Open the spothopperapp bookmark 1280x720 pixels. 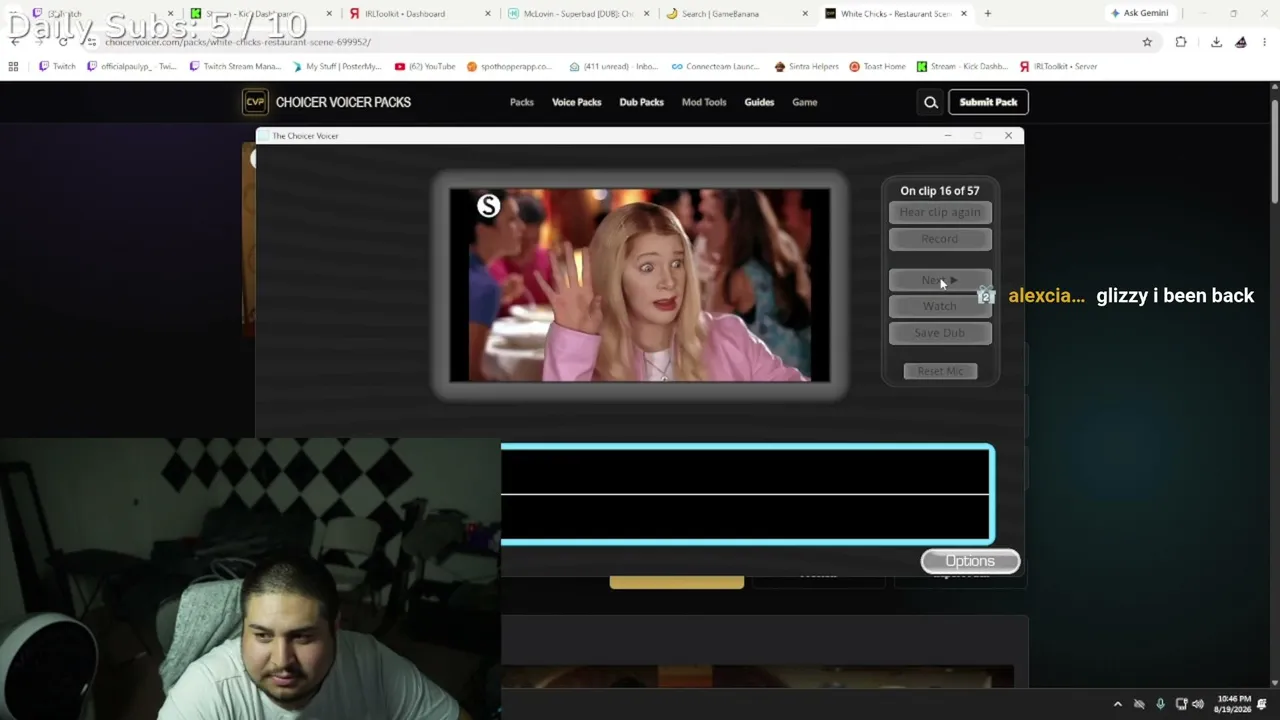coord(509,66)
